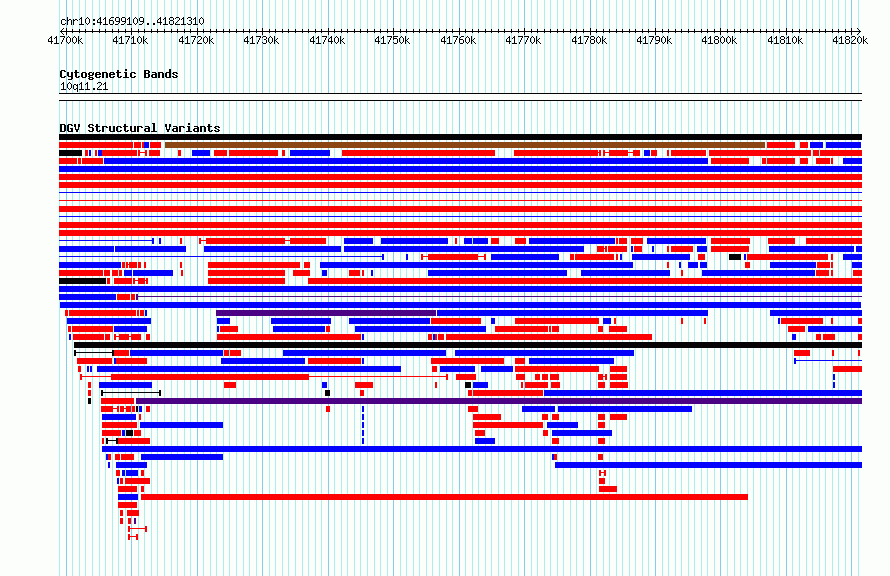Click the 41700k ruler label
The height and width of the screenshot is (576, 890).
pos(65,40)
